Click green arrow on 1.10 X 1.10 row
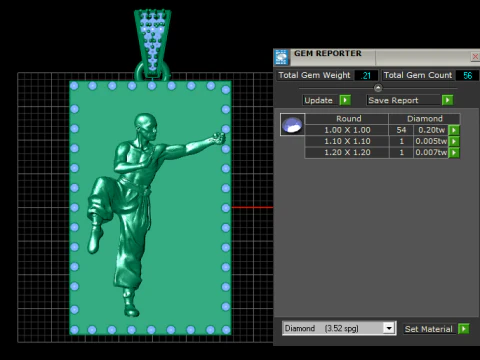Viewport: 480px width, 360px height. pos(454,141)
